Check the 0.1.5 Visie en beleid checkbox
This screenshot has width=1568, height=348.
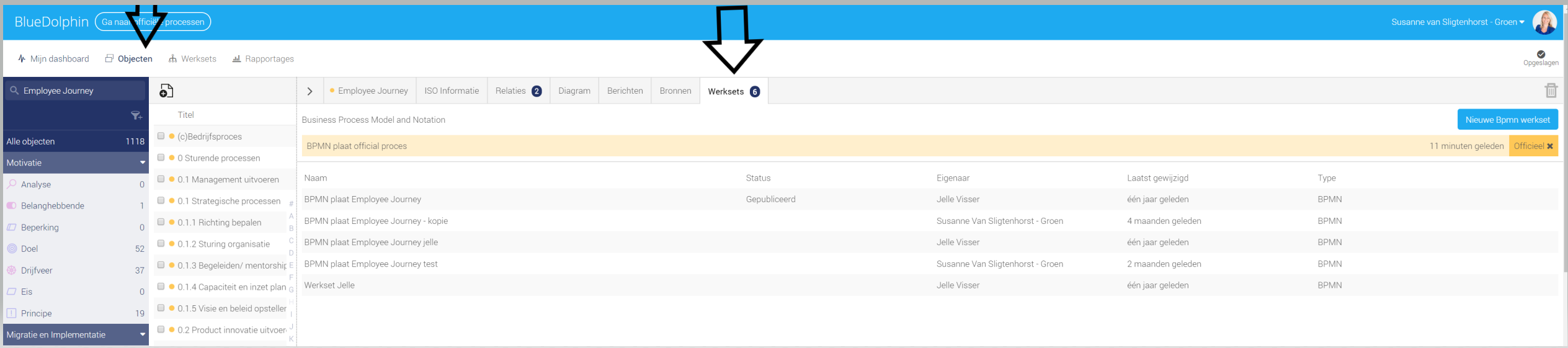161,308
